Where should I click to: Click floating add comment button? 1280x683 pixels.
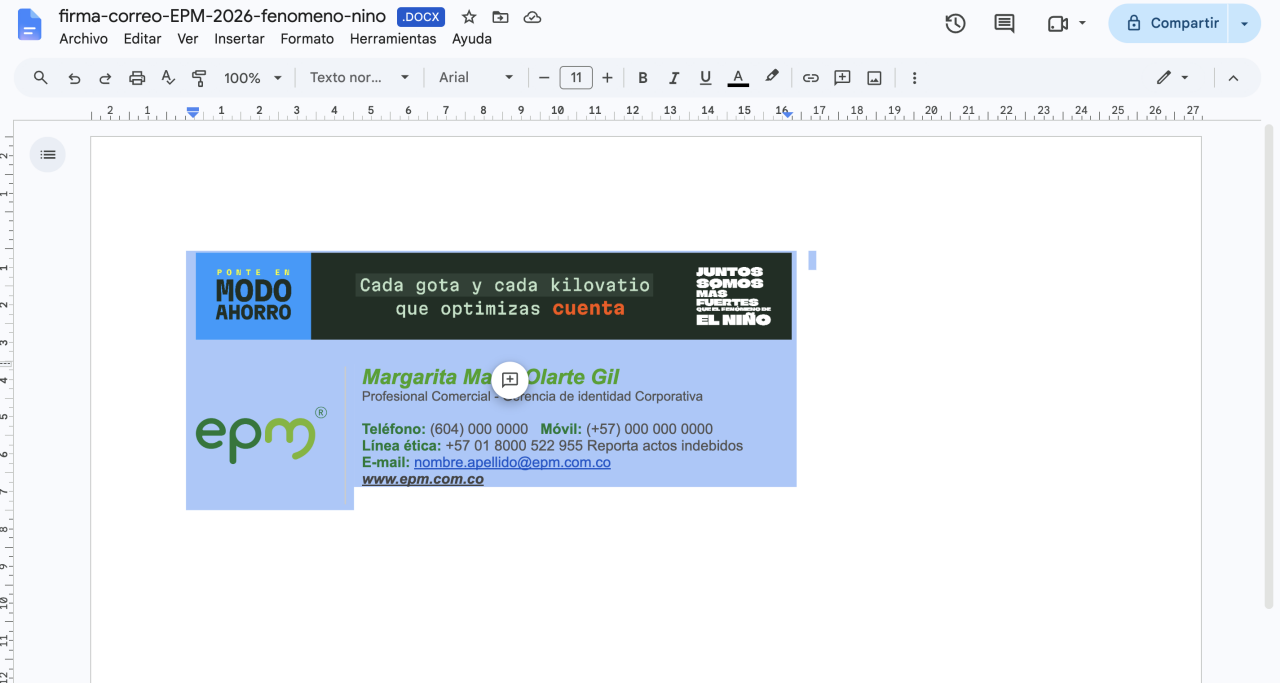point(510,379)
